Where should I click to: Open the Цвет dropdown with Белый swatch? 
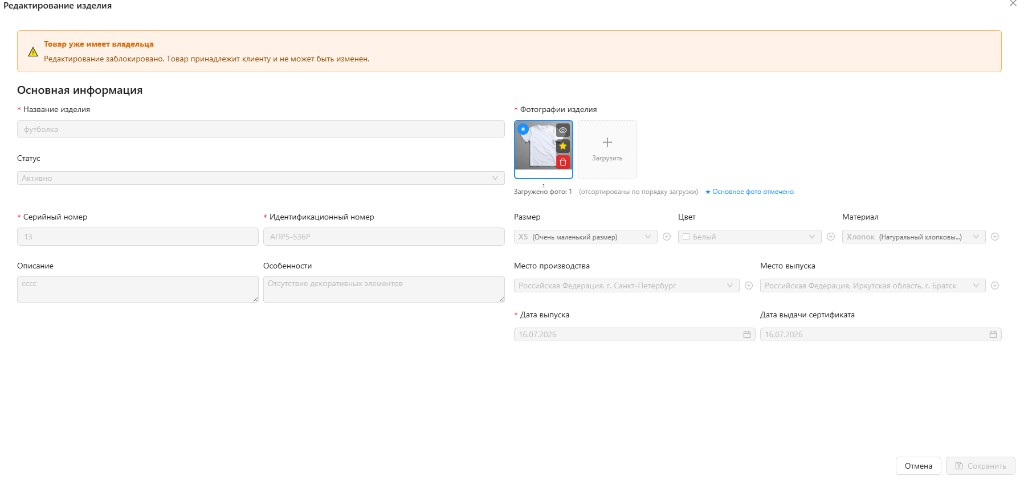(750, 237)
